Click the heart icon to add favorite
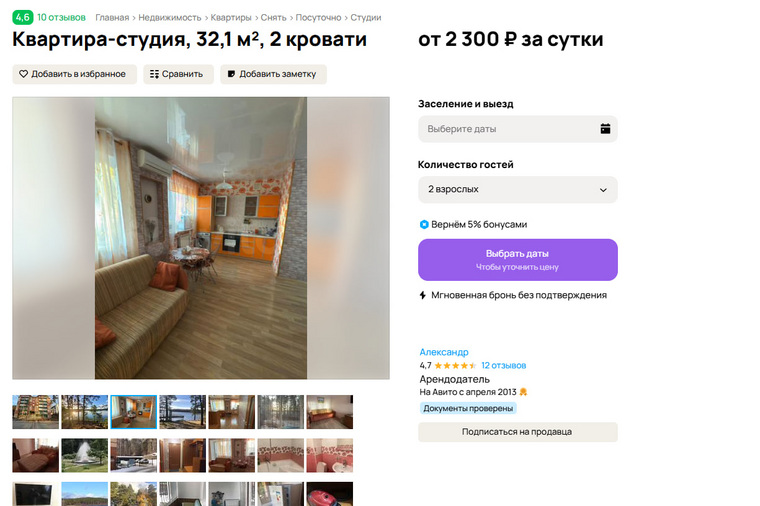 coord(23,74)
